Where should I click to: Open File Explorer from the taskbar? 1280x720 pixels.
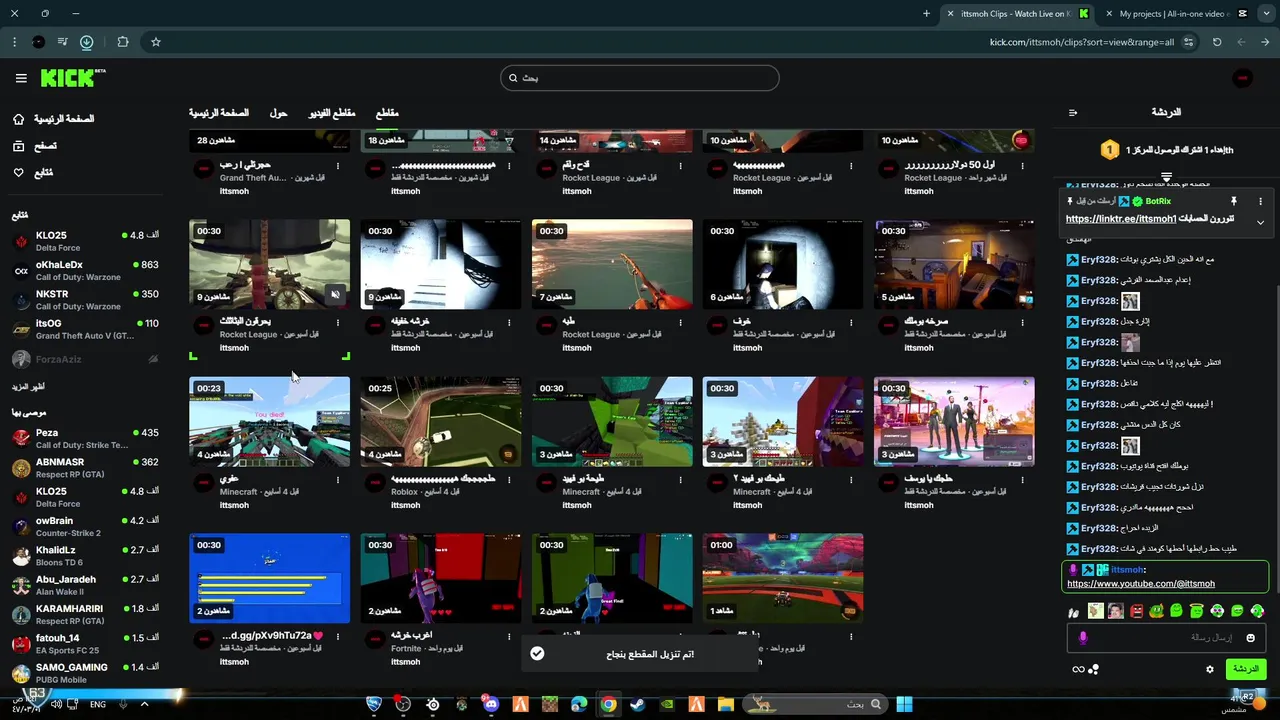(725, 704)
